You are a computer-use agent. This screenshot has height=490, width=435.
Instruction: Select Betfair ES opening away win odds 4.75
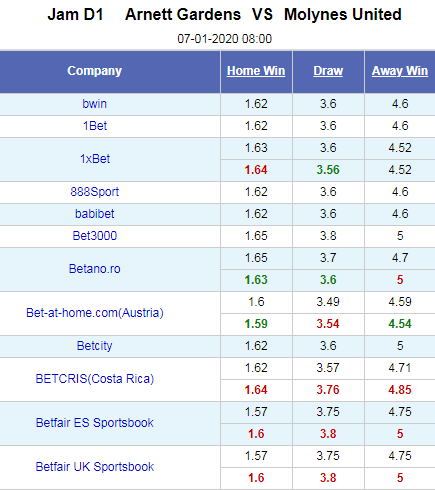400,412
